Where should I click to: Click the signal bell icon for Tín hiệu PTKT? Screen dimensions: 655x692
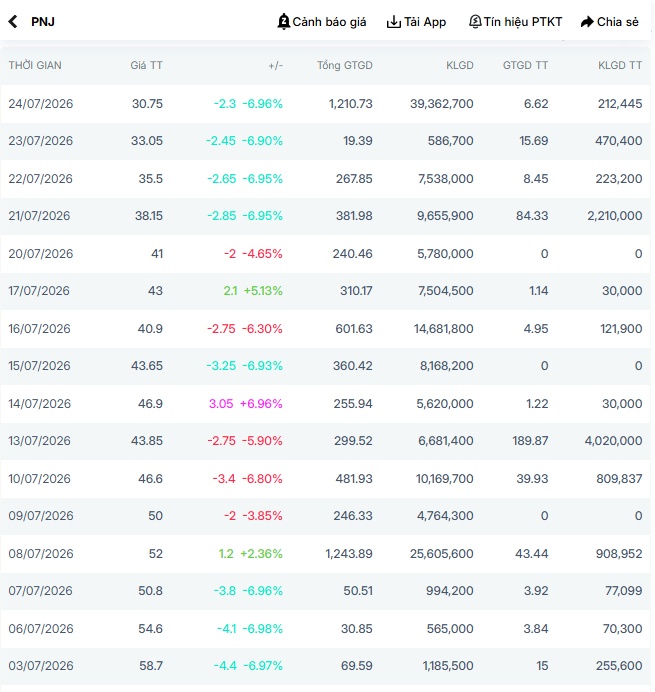pos(475,22)
